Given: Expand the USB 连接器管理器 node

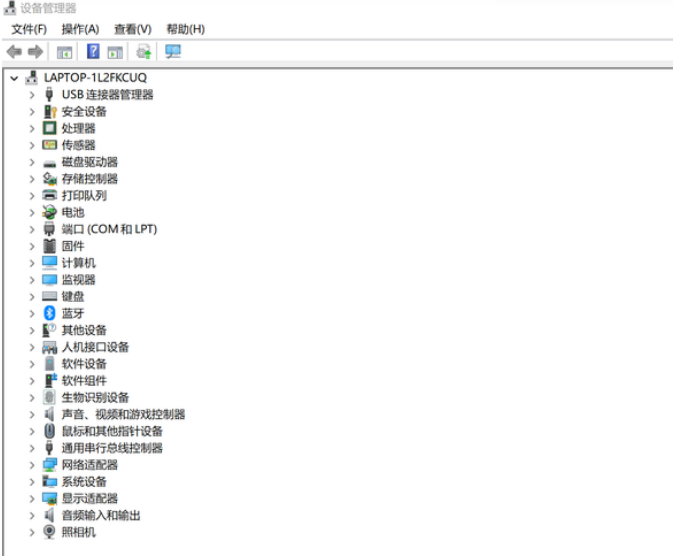Looking at the screenshot, I should (32, 95).
